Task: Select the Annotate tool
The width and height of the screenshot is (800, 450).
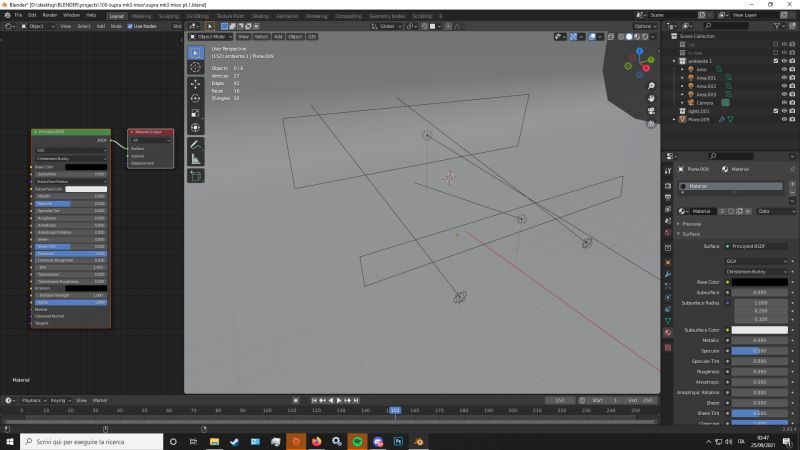Action: pyautogui.click(x=195, y=144)
